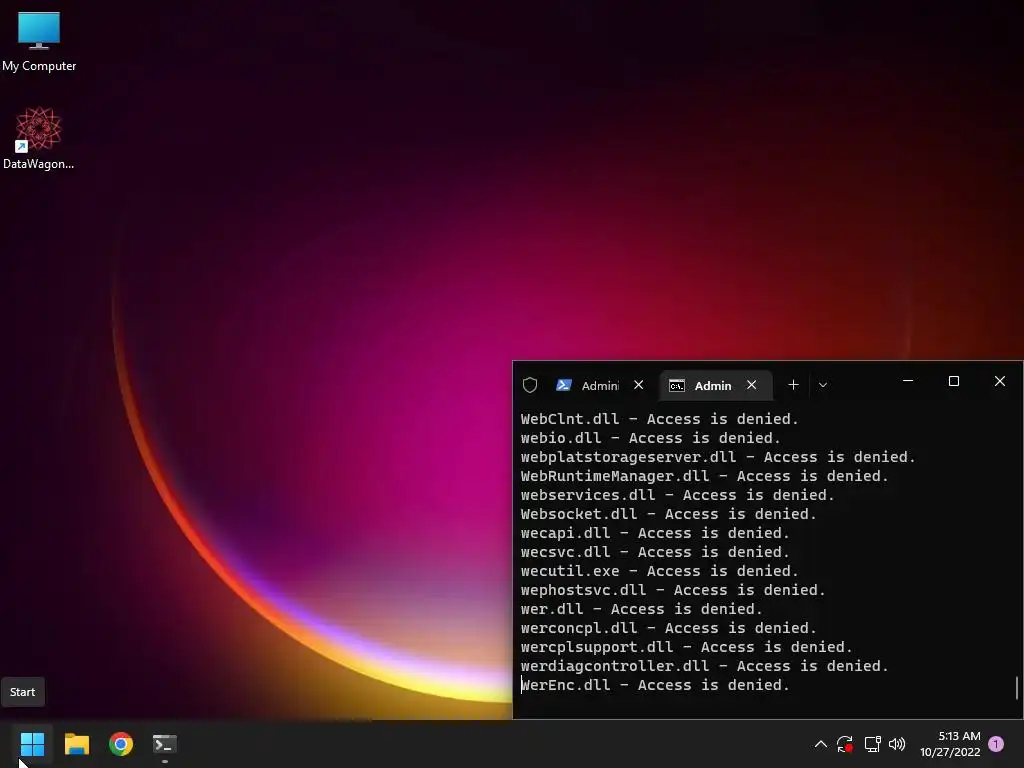Minimize the Terminal window
The image size is (1024, 768).
[908, 381]
